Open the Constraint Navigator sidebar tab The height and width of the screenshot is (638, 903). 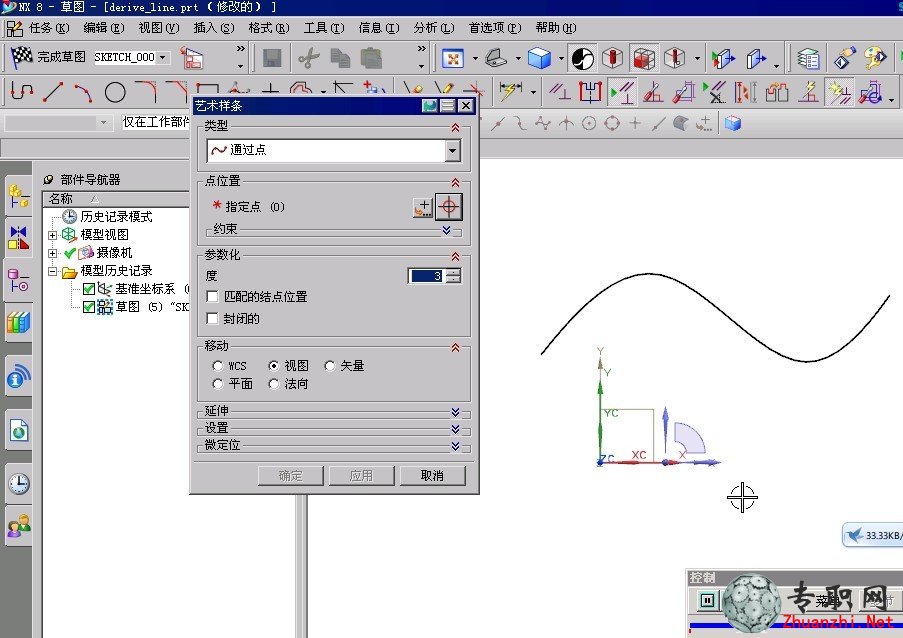coord(18,237)
